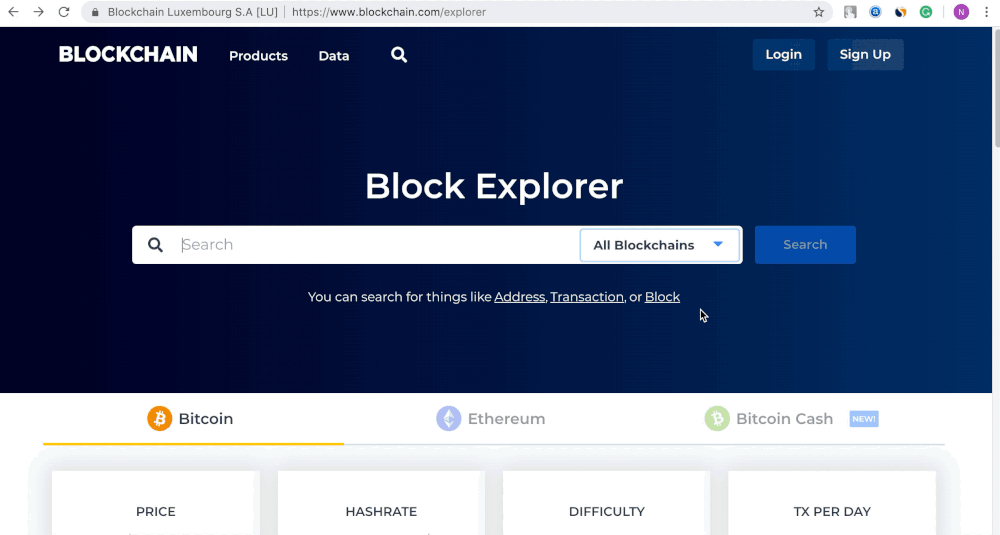Click the HASHRATE stat card
Image resolution: width=1000 pixels, height=535 pixels.
[x=381, y=503]
